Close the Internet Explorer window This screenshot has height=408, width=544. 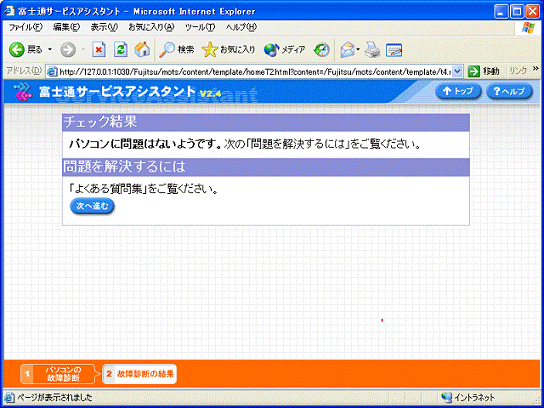(532, 11)
